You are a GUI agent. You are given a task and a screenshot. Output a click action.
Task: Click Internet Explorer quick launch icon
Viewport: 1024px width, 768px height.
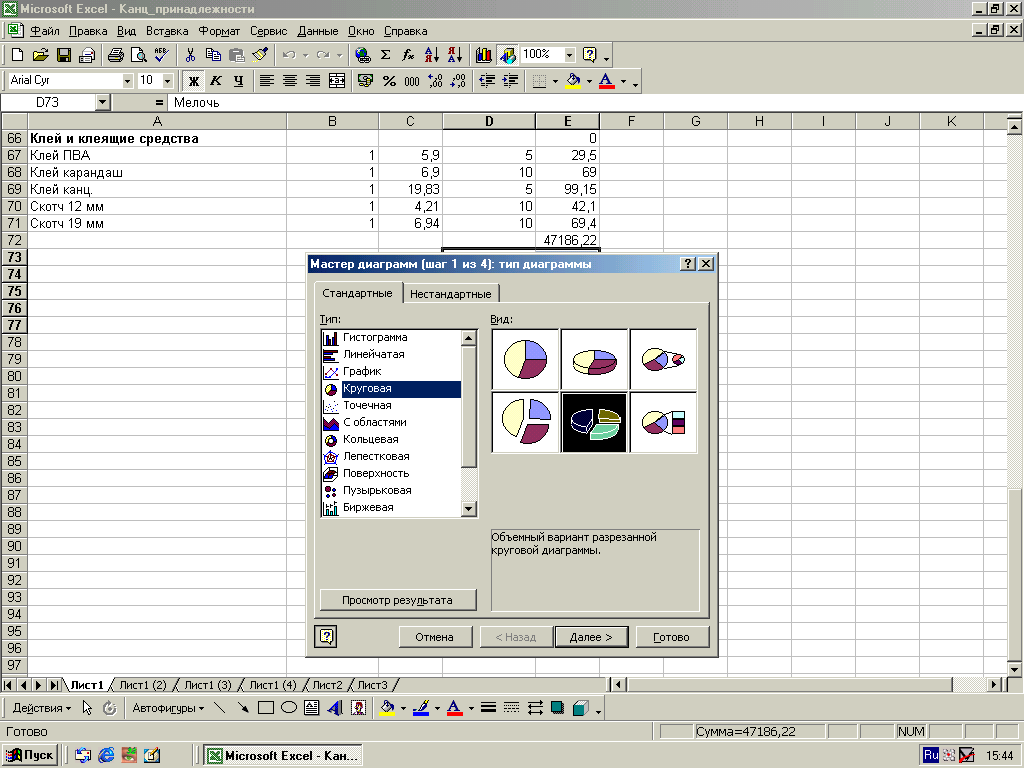(106, 756)
